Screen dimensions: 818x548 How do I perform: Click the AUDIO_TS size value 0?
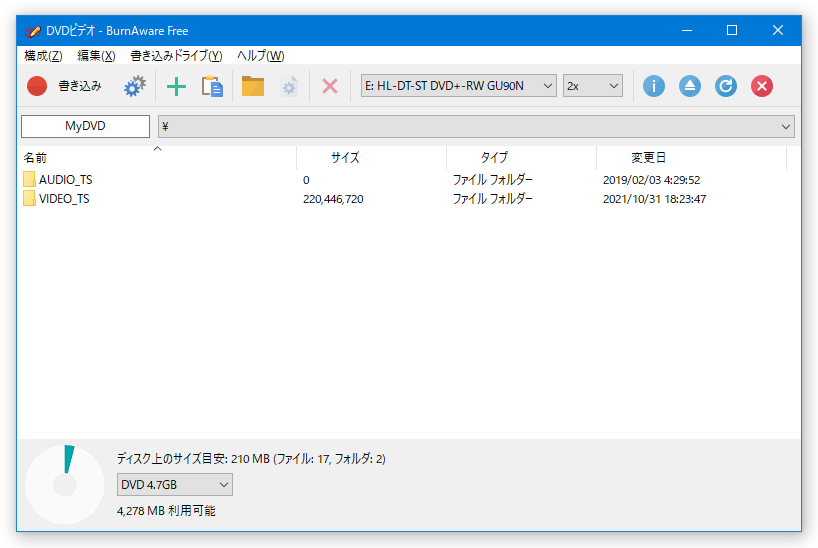click(306, 180)
